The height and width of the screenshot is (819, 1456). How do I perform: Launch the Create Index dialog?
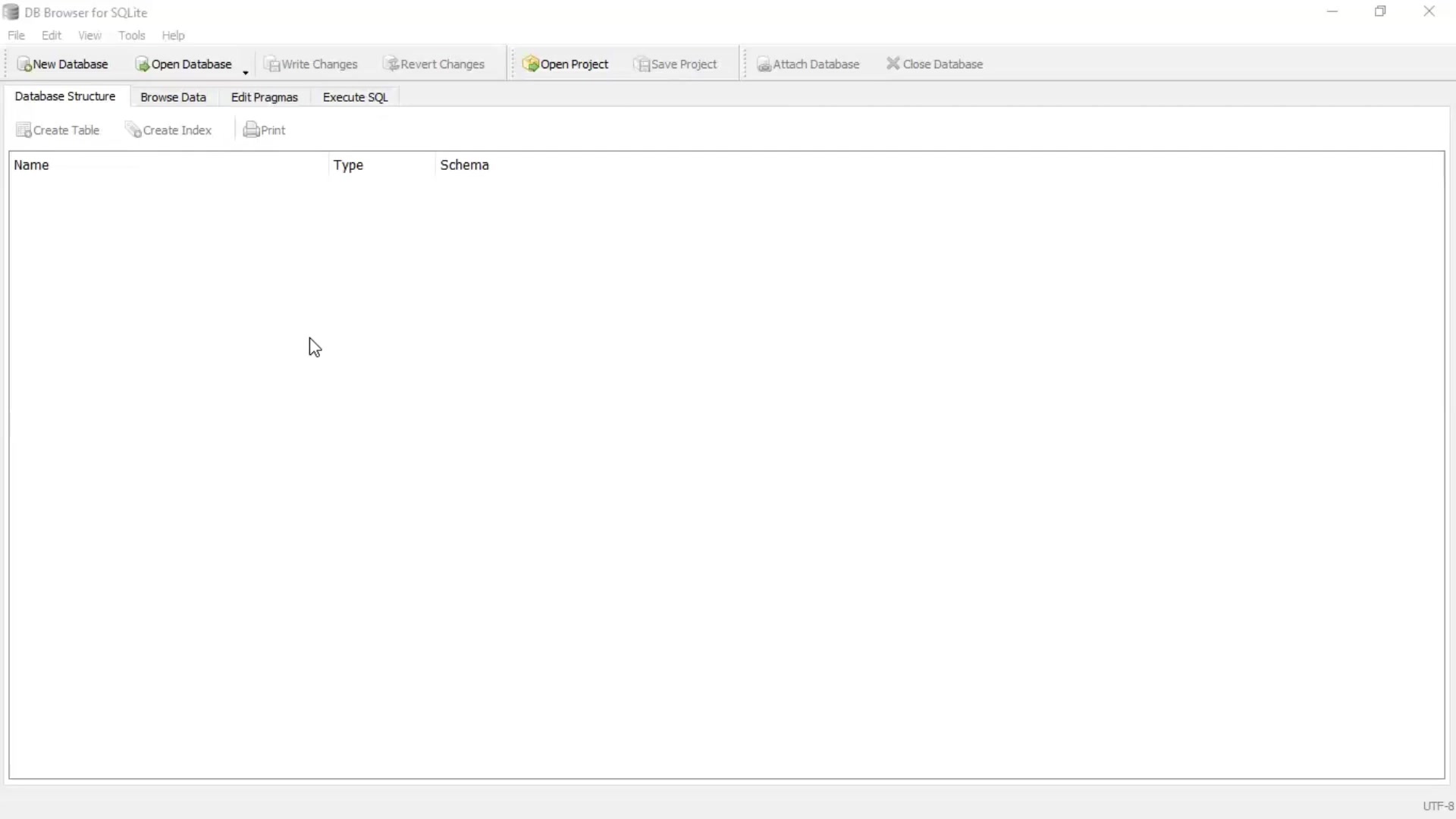tap(168, 130)
